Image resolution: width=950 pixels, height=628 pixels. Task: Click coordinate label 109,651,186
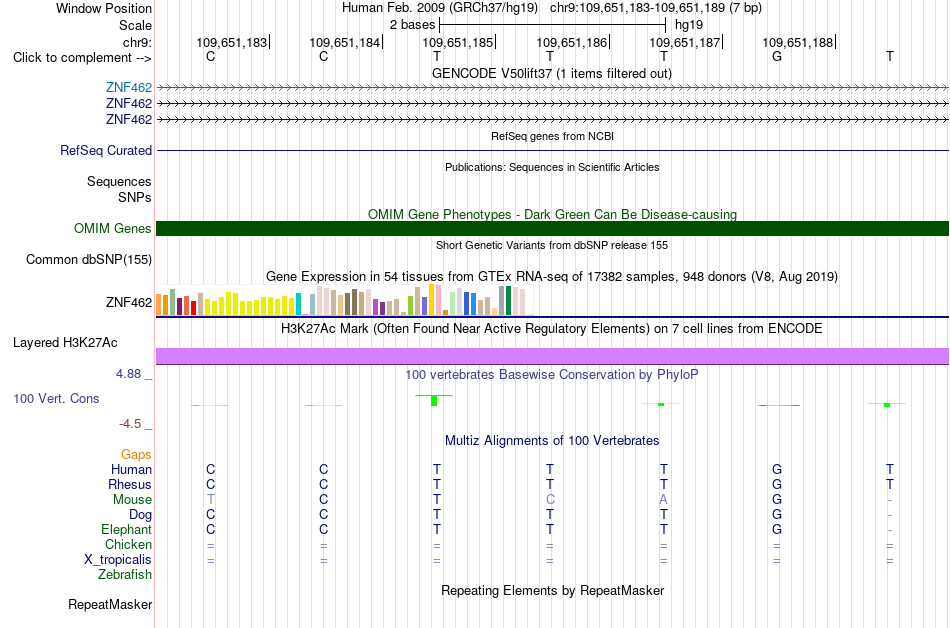coord(571,42)
